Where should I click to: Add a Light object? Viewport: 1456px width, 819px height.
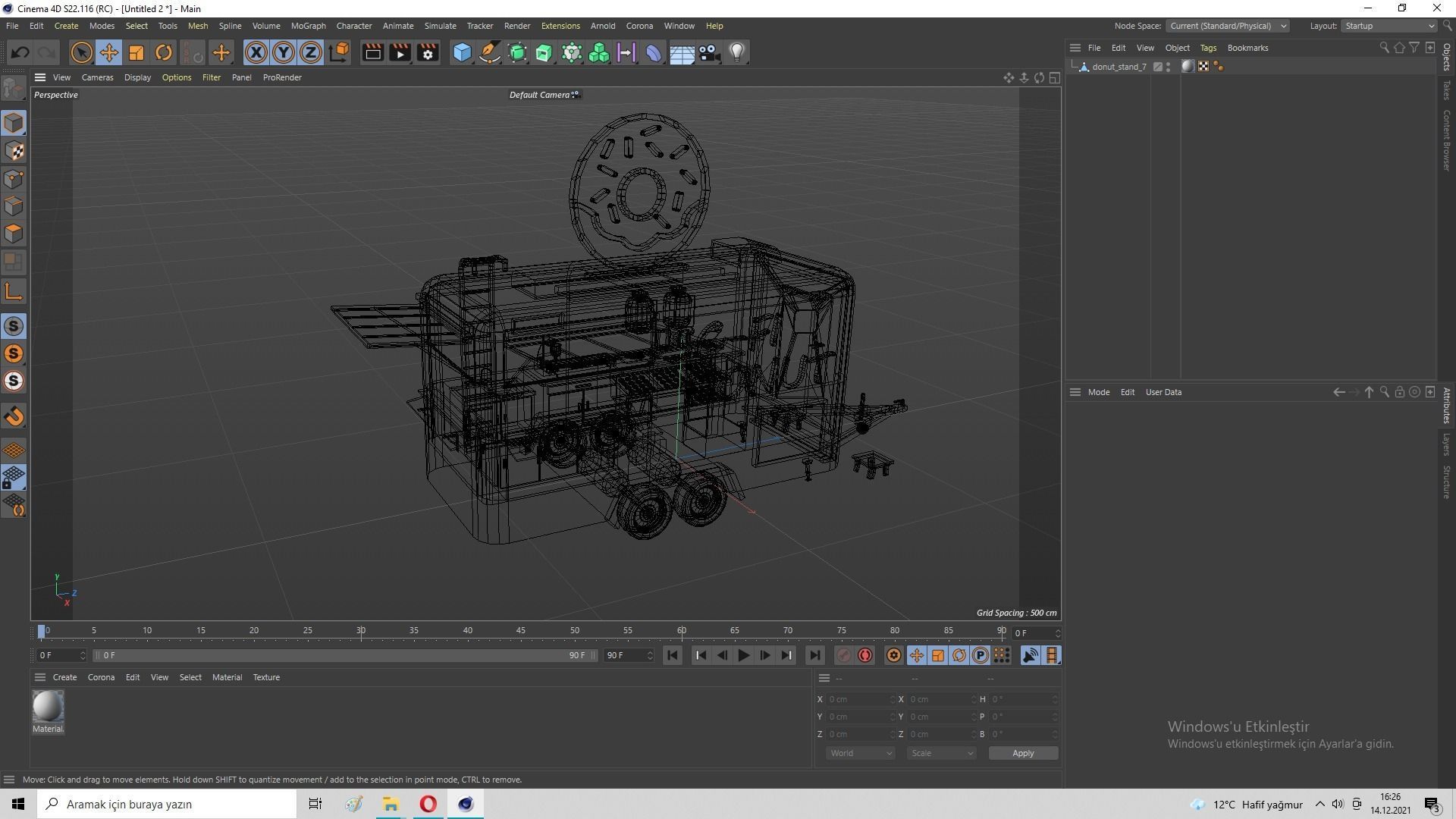(736, 52)
